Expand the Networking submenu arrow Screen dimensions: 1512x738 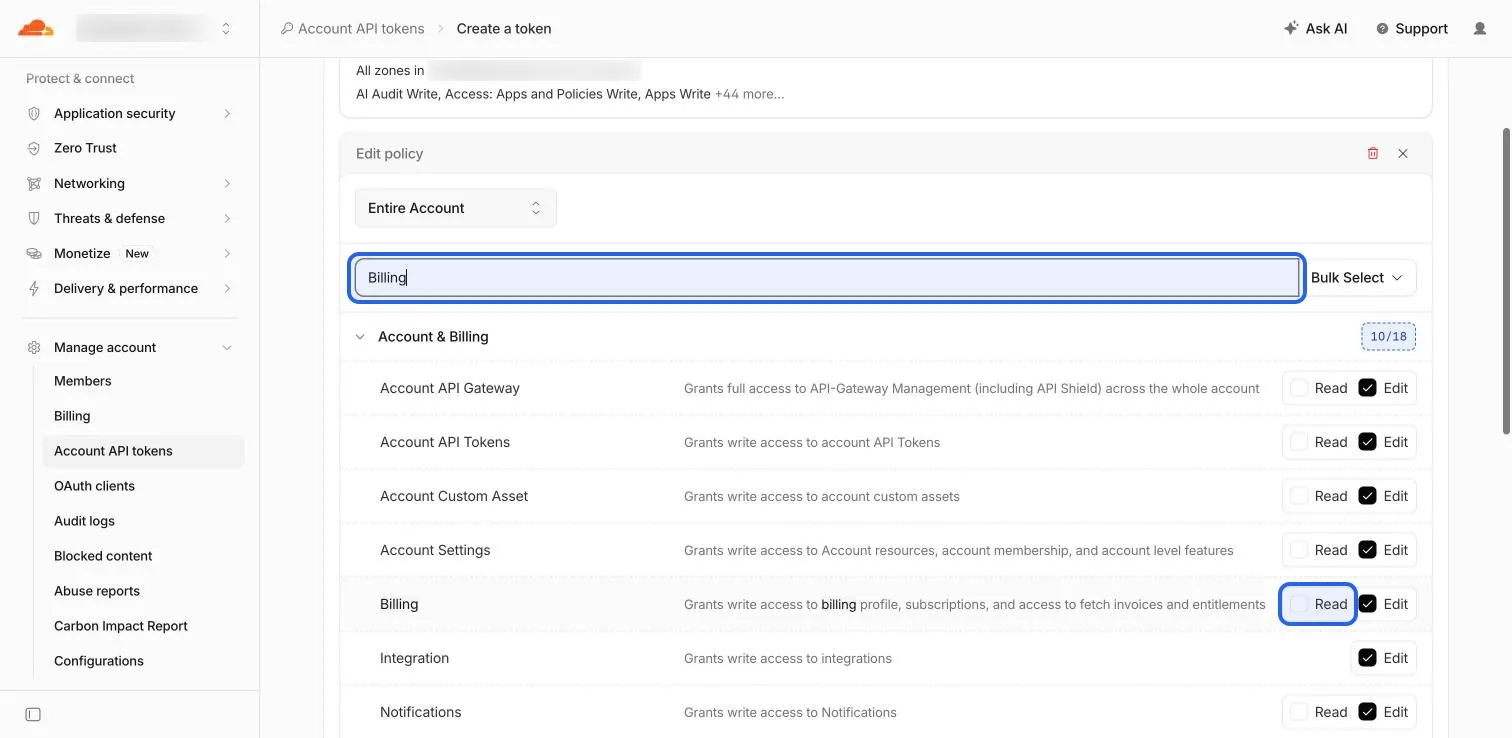pos(227,183)
